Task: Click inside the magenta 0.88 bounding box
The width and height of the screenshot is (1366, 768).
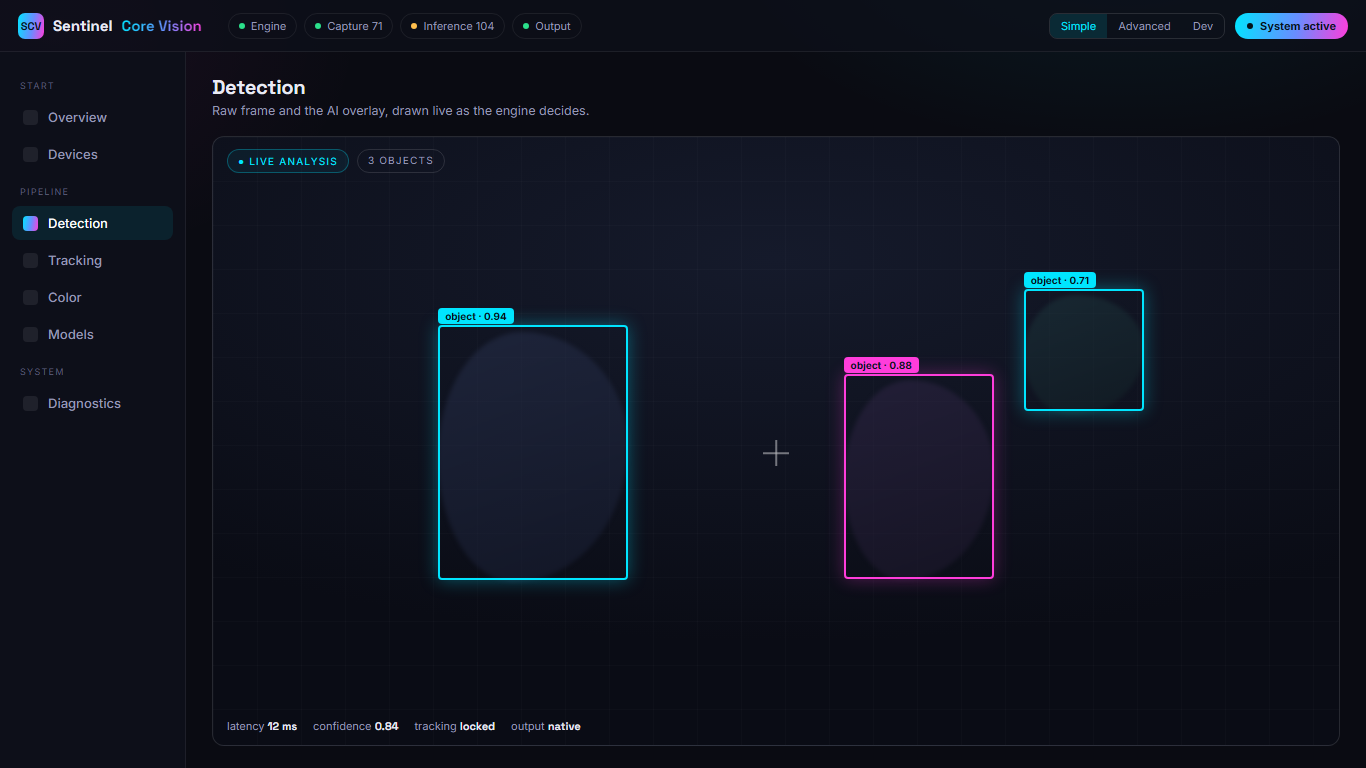Action: pos(919,476)
